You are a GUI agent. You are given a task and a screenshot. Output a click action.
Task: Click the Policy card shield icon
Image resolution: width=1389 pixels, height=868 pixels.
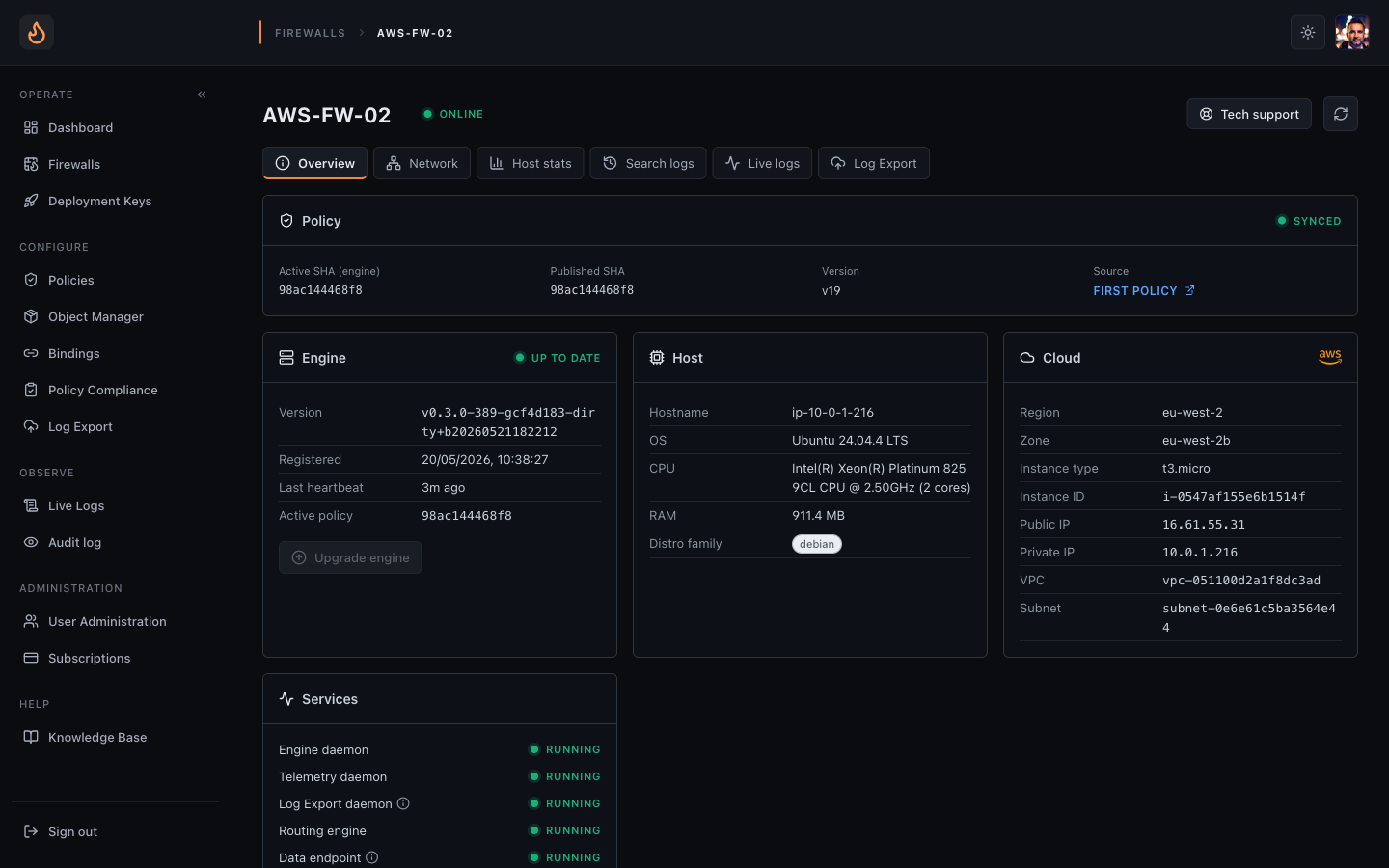[x=286, y=221]
